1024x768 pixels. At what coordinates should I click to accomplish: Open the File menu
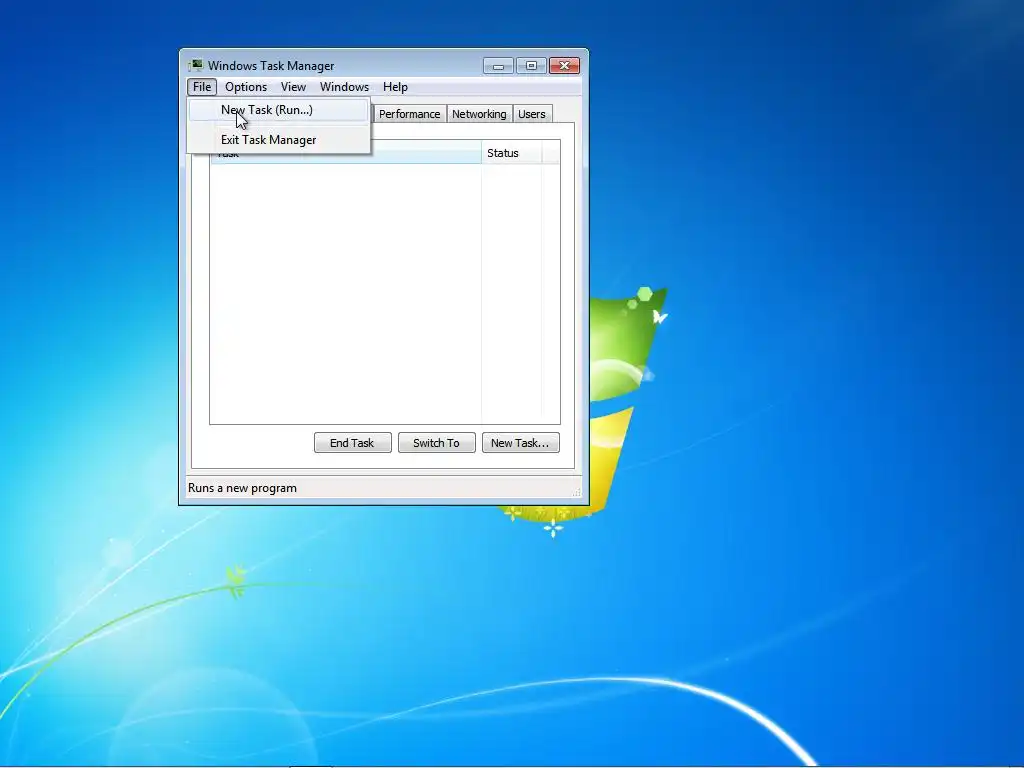[202, 87]
